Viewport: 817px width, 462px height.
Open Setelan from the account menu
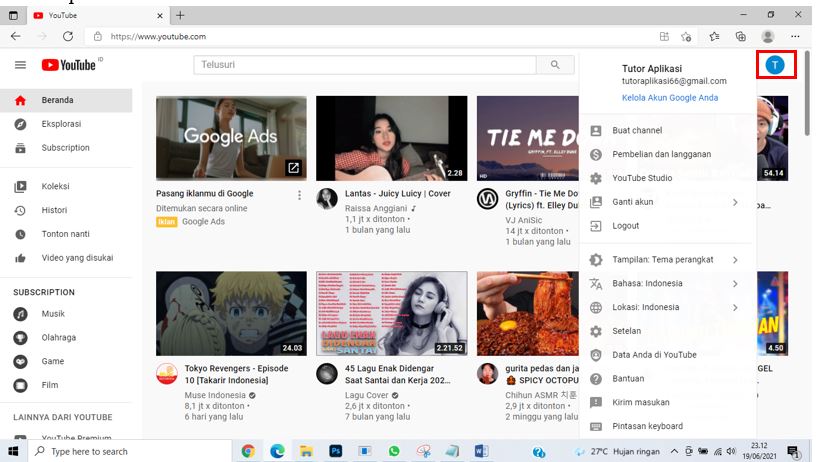[x=627, y=331]
